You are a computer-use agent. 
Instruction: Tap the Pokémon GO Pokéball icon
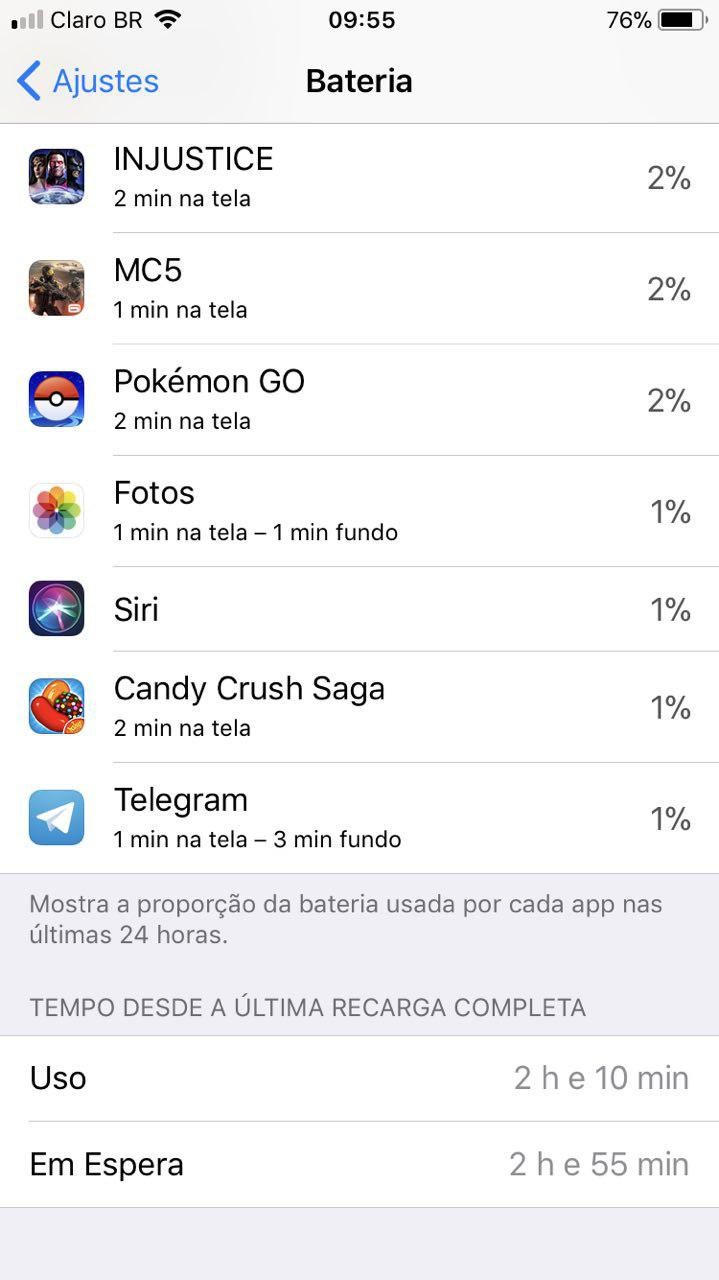click(x=56, y=399)
